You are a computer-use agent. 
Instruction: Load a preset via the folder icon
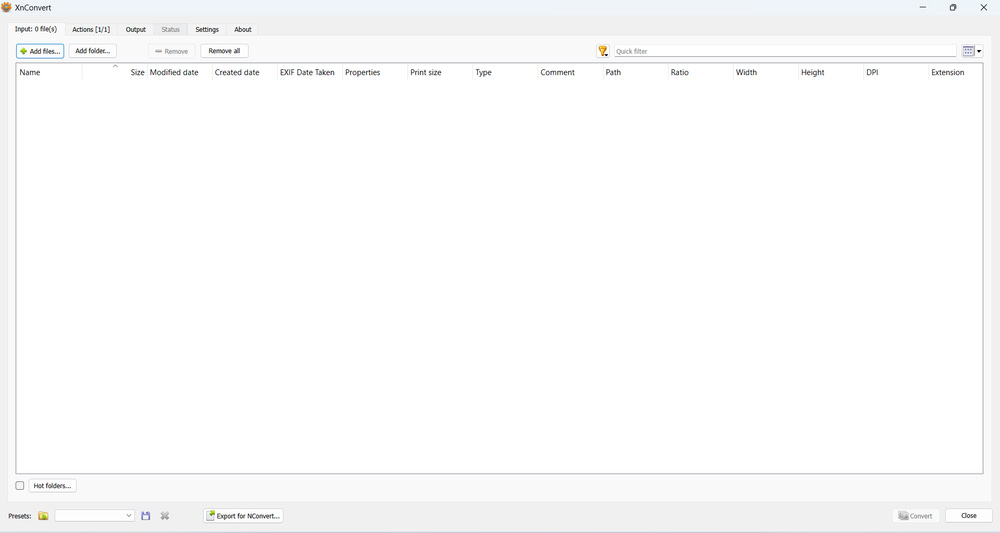click(43, 516)
